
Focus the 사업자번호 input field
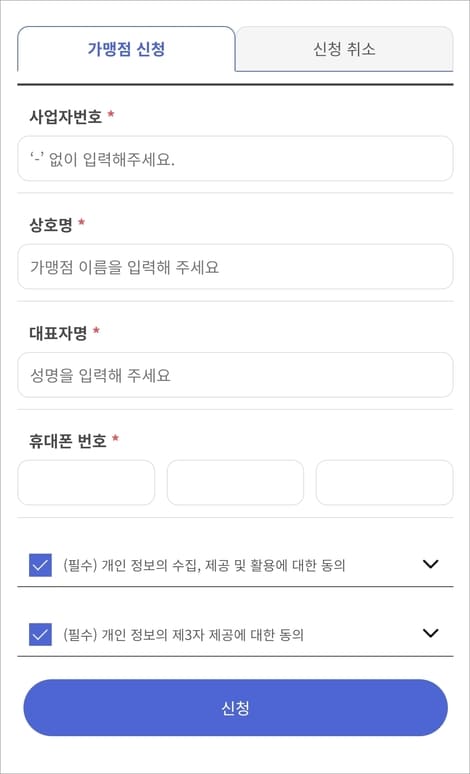click(235, 158)
